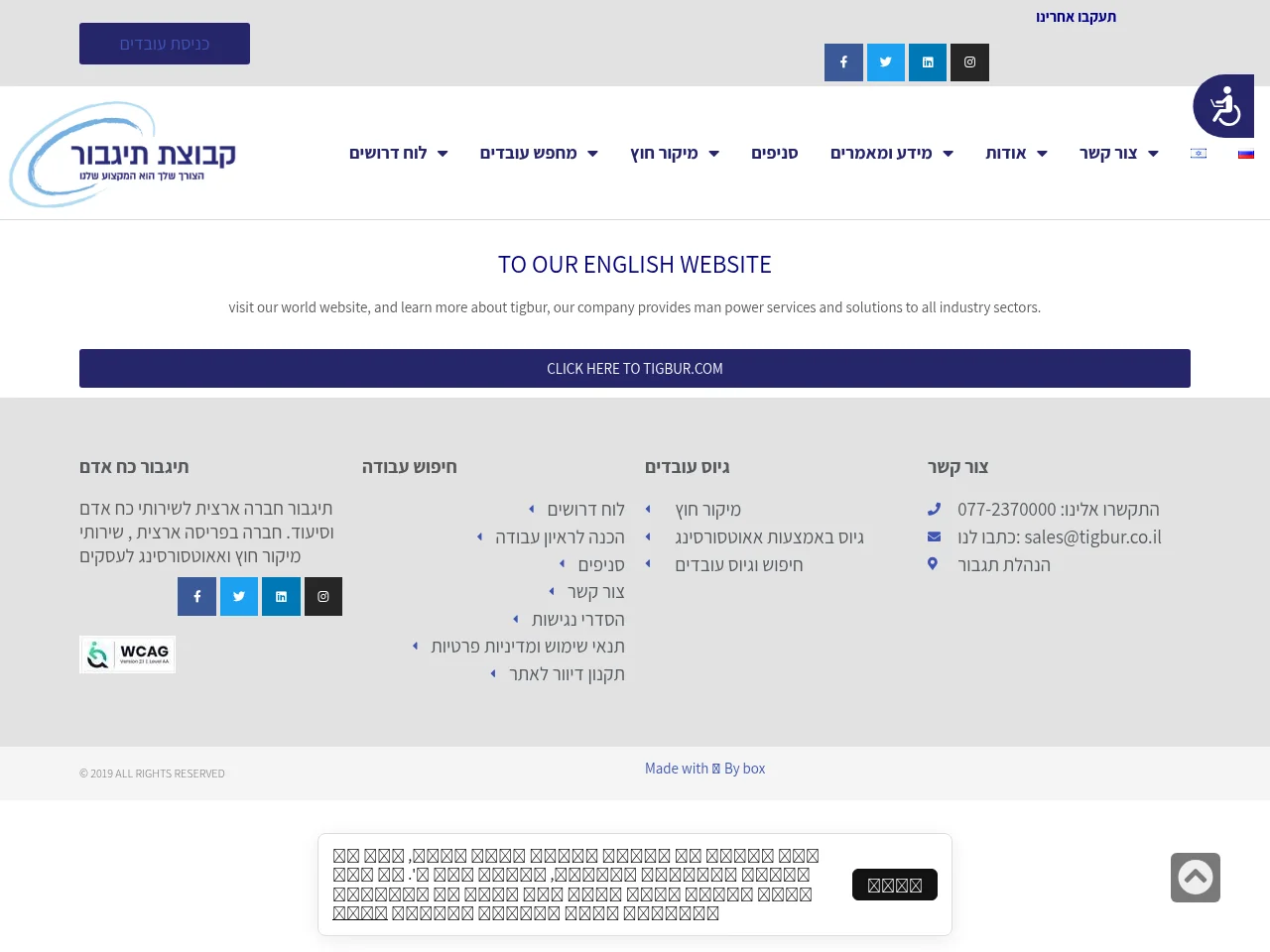Click the envelope icon beside sales email
Image resolution: width=1270 pixels, height=952 pixels.
pyautogui.click(x=934, y=536)
